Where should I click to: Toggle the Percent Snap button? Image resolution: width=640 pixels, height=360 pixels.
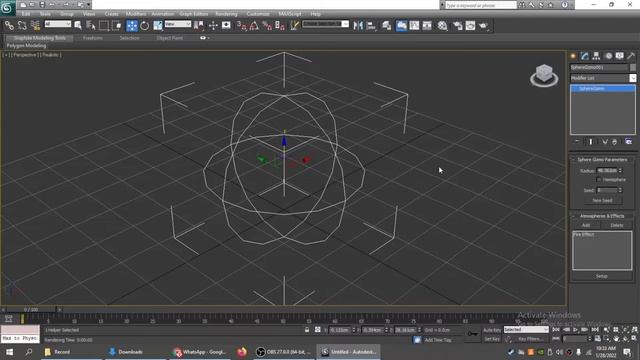click(x=267, y=26)
